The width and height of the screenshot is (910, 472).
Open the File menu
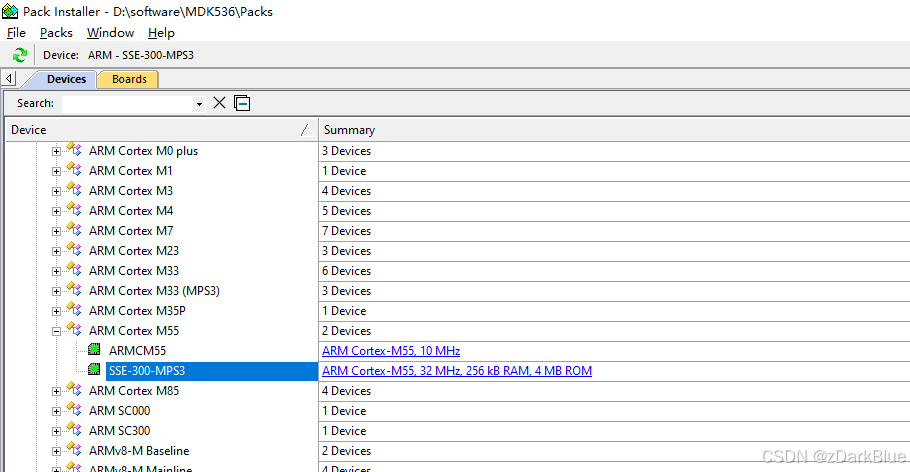pos(16,33)
